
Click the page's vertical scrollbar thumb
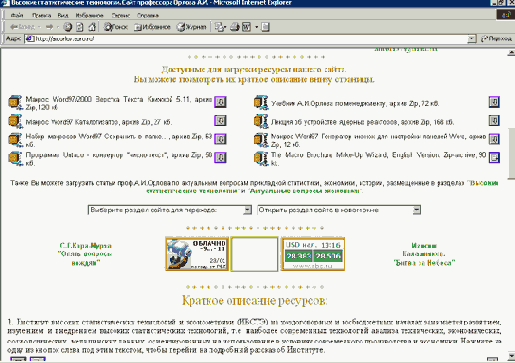point(511,154)
